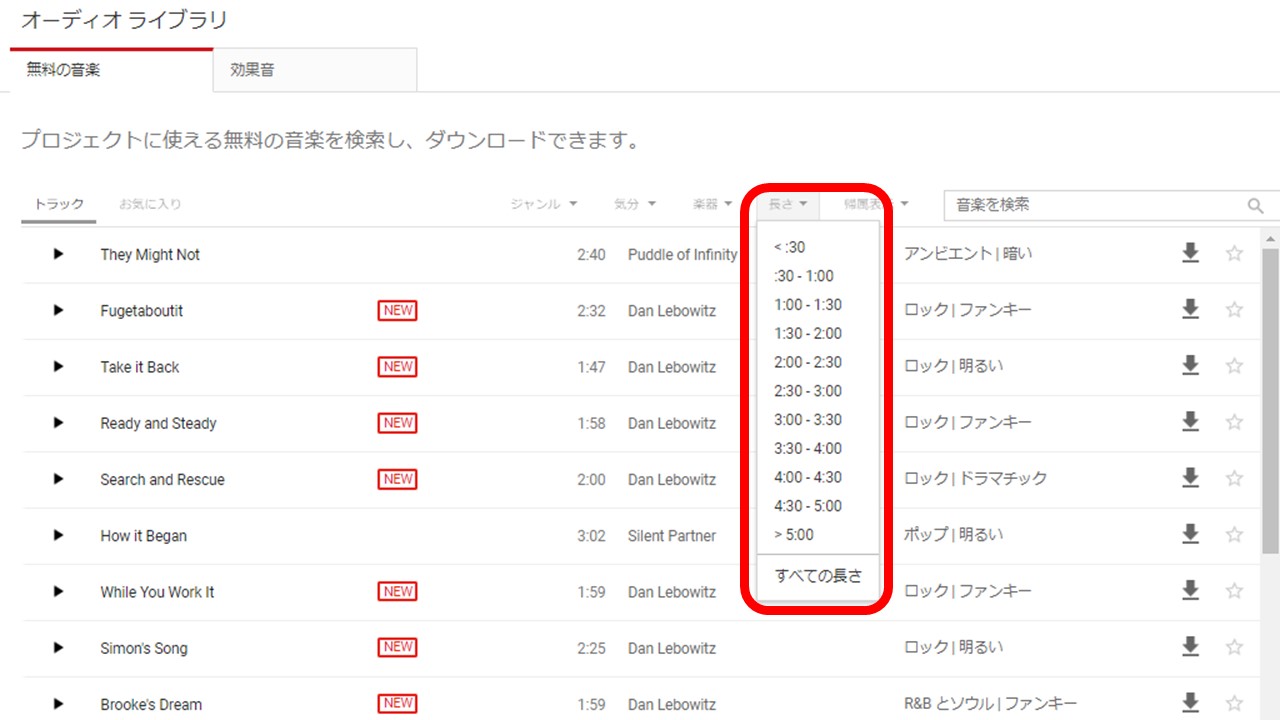Download the track Simon's Song

click(x=1190, y=648)
